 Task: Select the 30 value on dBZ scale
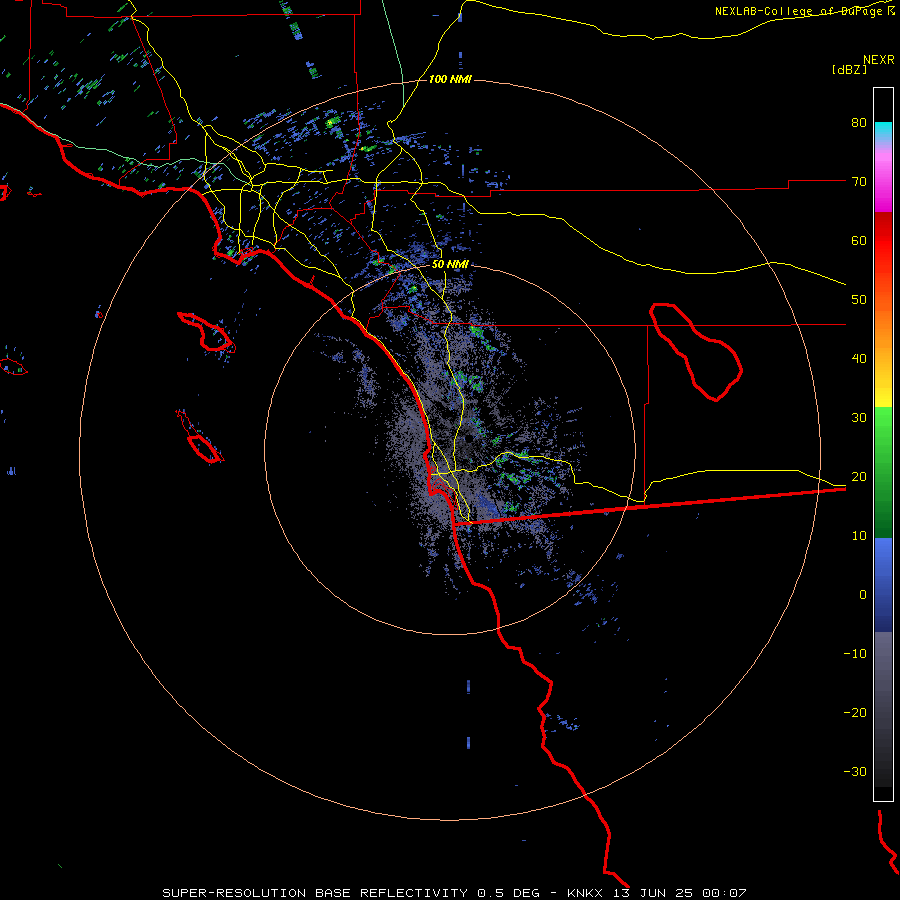859,418
